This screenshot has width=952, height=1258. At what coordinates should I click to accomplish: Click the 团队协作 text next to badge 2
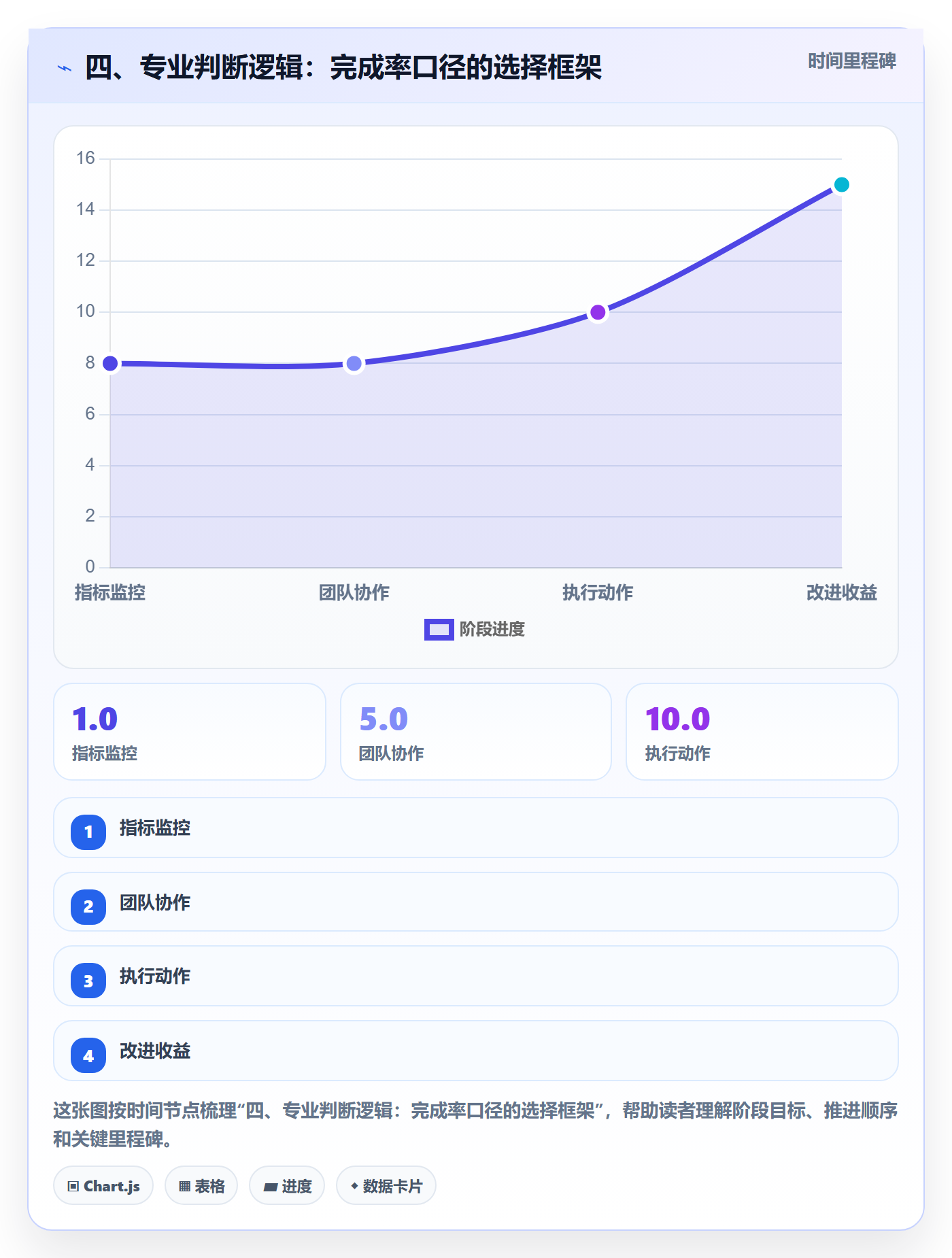click(x=155, y=903)
